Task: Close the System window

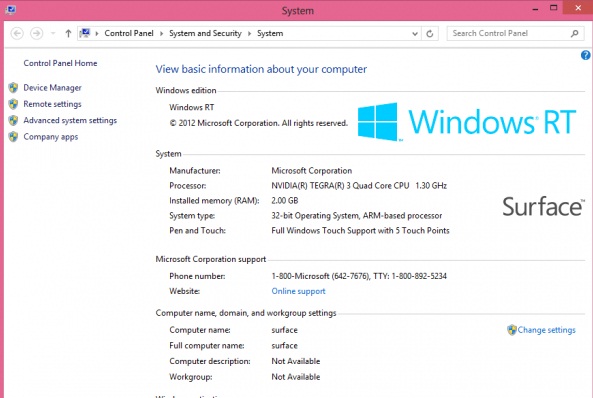Action: tap(577, 8)
